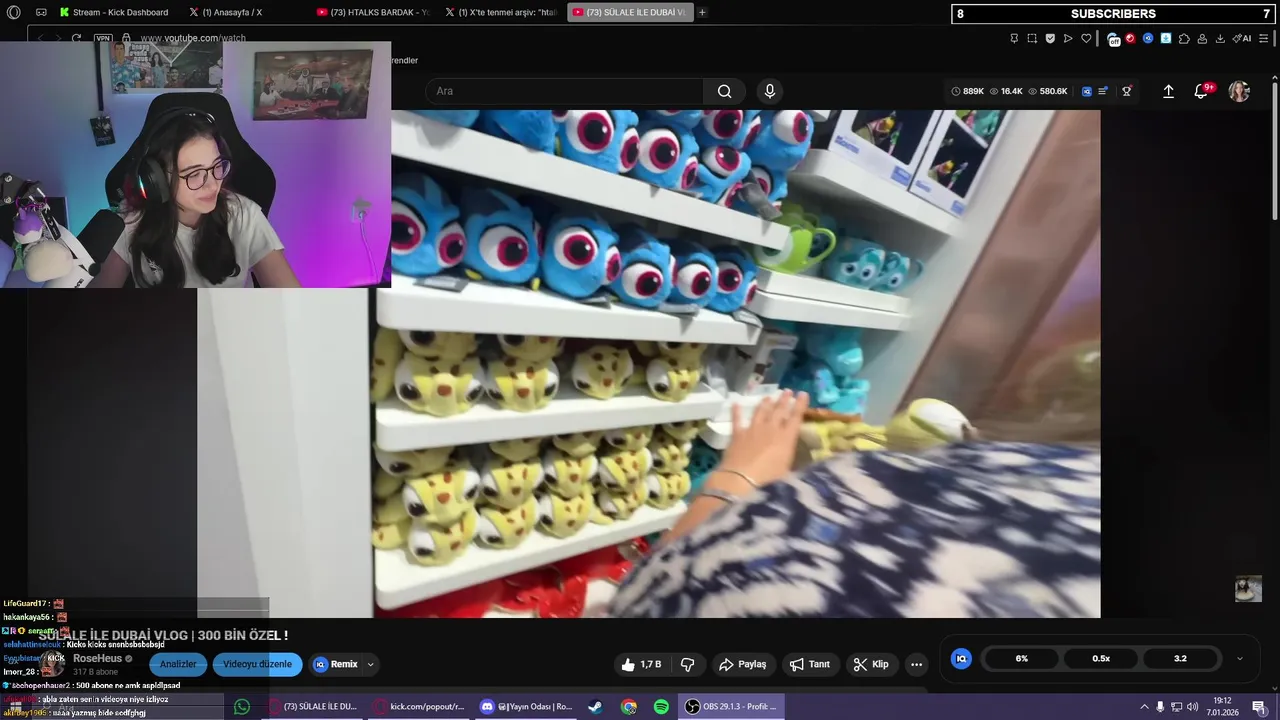Screen dimensions: 1280x720
Task: Open the OBS 29.1.3 taskbar window
Action: pos(731,707)
